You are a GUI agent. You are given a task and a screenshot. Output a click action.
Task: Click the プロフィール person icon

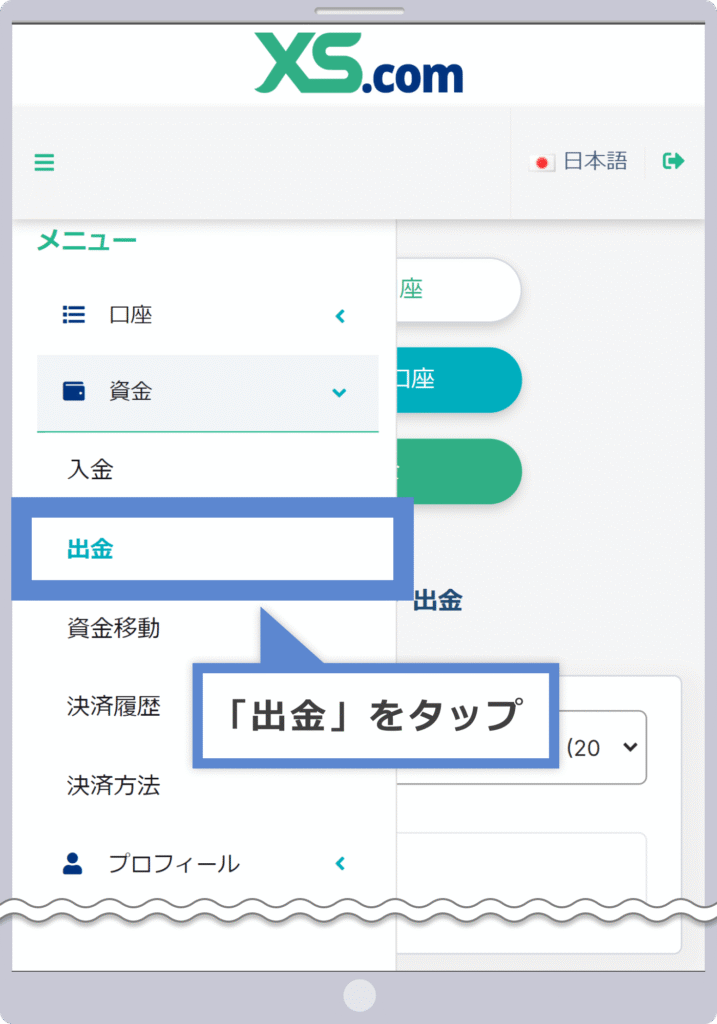[x=72, y=863]
